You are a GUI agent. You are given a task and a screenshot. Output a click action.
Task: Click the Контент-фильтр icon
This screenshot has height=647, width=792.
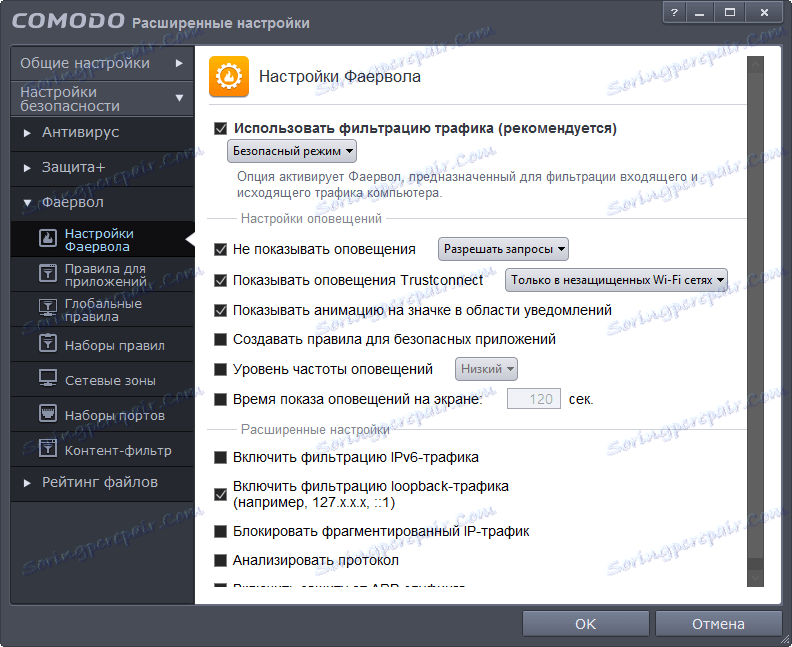pos(48,449)
